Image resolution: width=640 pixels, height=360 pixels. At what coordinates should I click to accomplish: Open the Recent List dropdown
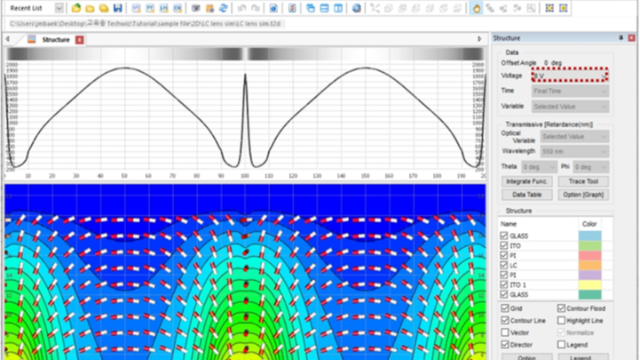[x=59, y=8]
